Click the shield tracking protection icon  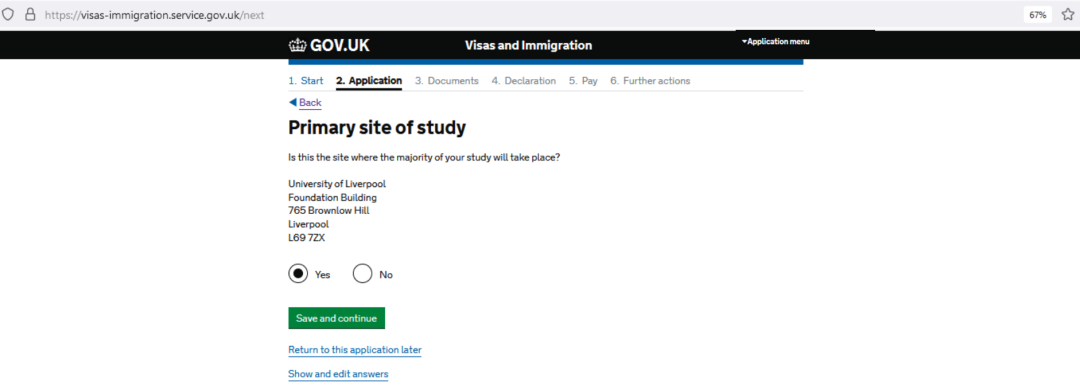point(8,14)
